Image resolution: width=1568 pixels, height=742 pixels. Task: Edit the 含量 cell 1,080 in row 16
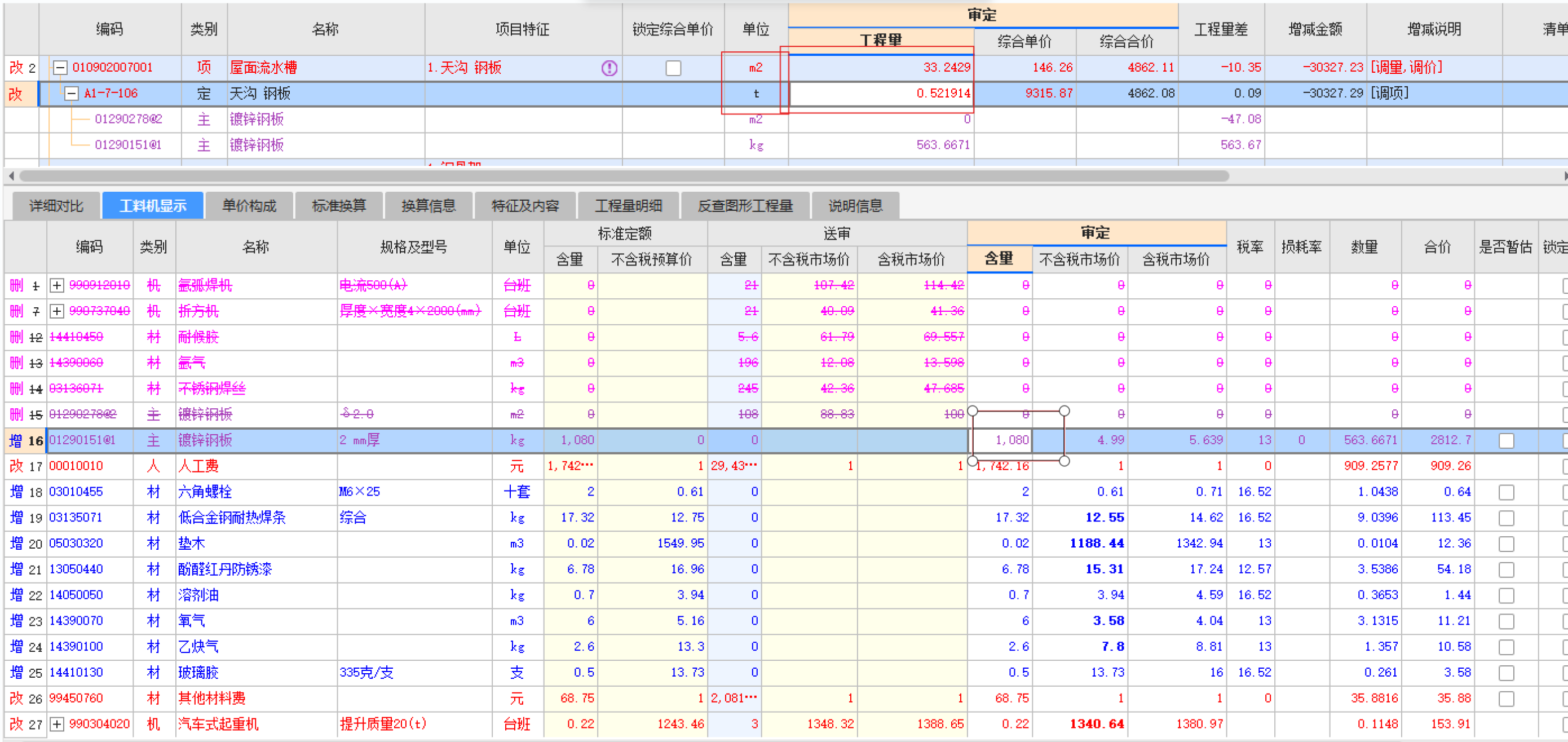(1001, 440)
